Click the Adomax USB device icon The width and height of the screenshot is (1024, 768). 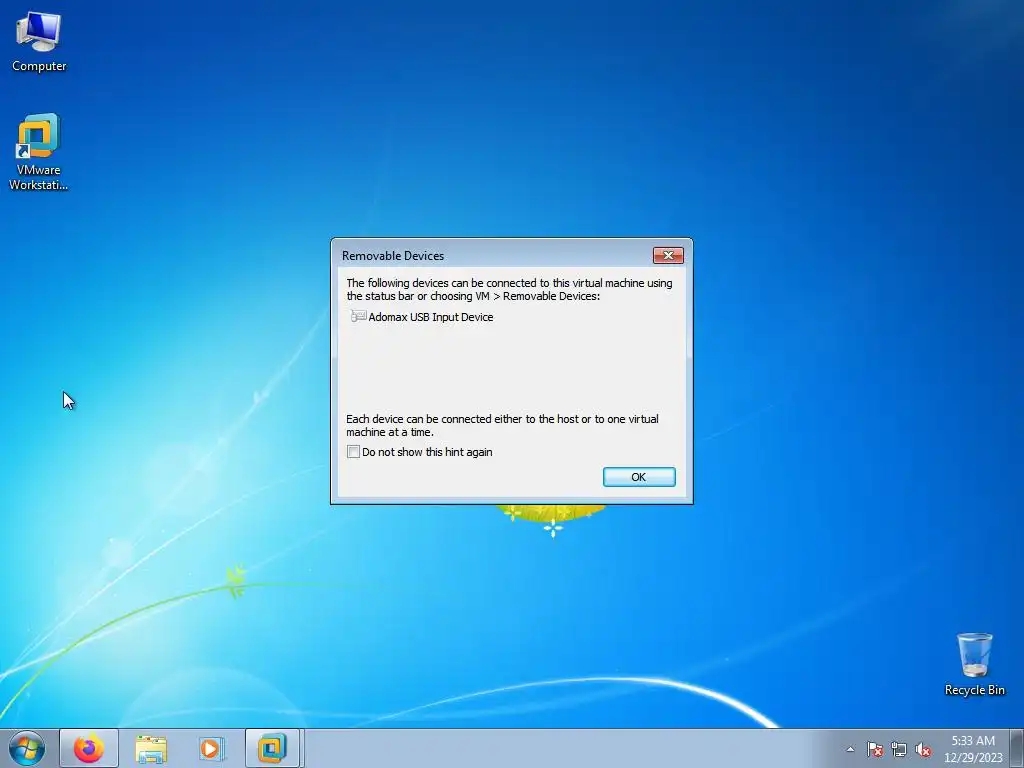358,316
